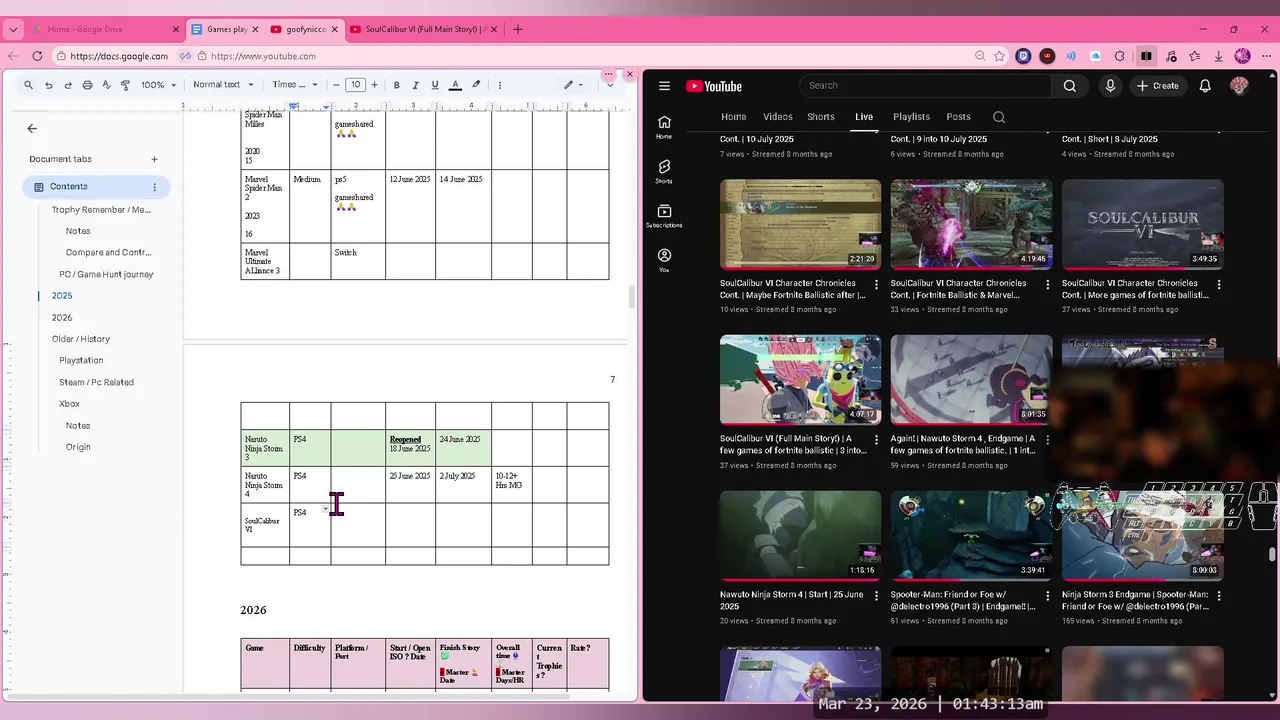Jump to the Xbox outline heading
The height and width of the screenshot is (720, 1280).
pyautogui.click(x=69, y=404)
